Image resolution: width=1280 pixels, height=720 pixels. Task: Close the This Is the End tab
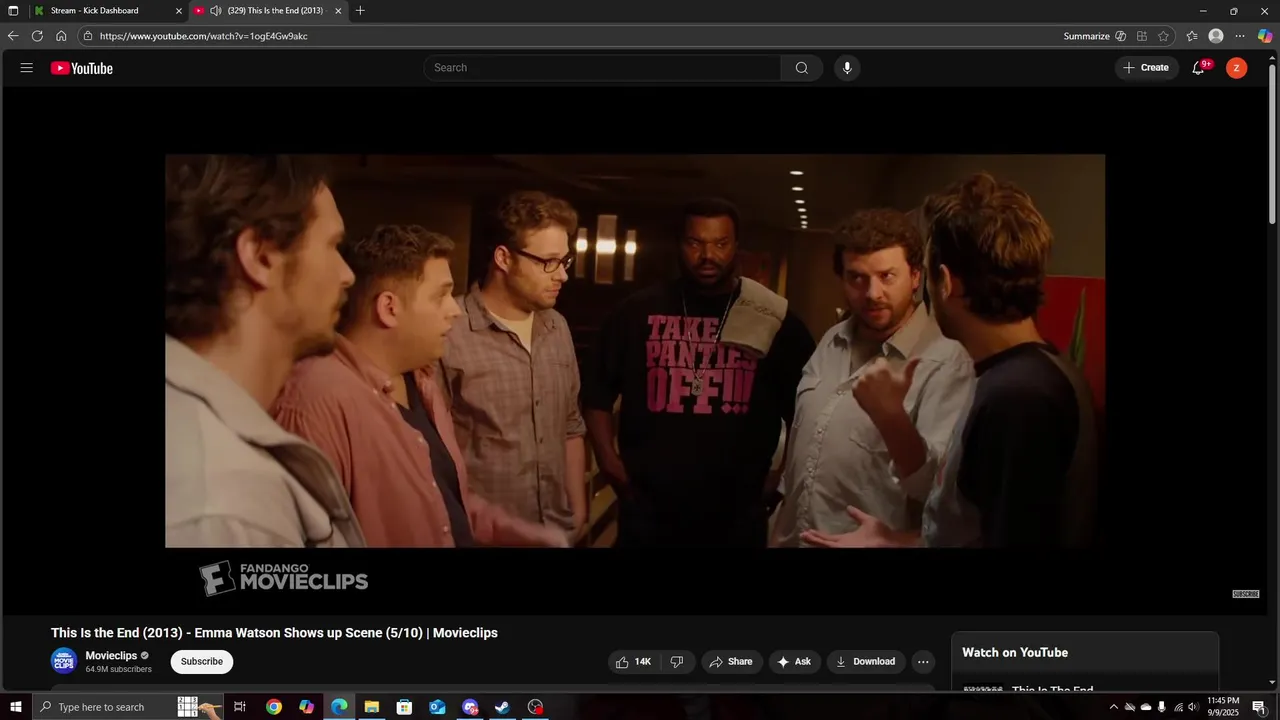[x=338, y=11]
